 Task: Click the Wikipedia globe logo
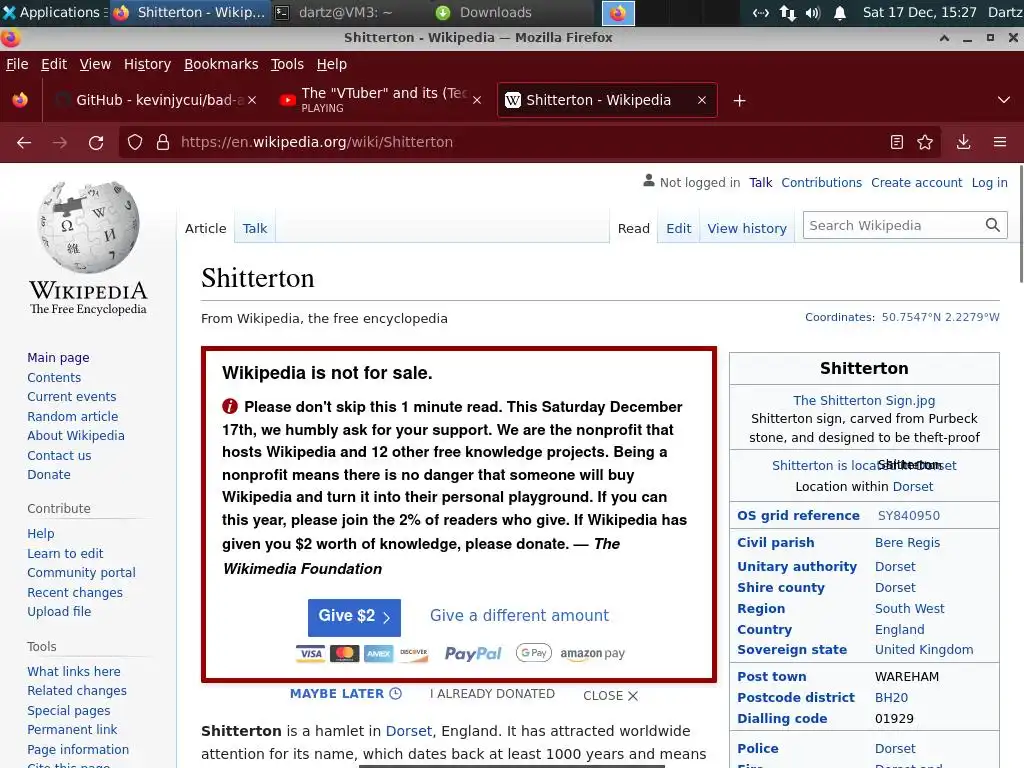click(x=89, y=227)
